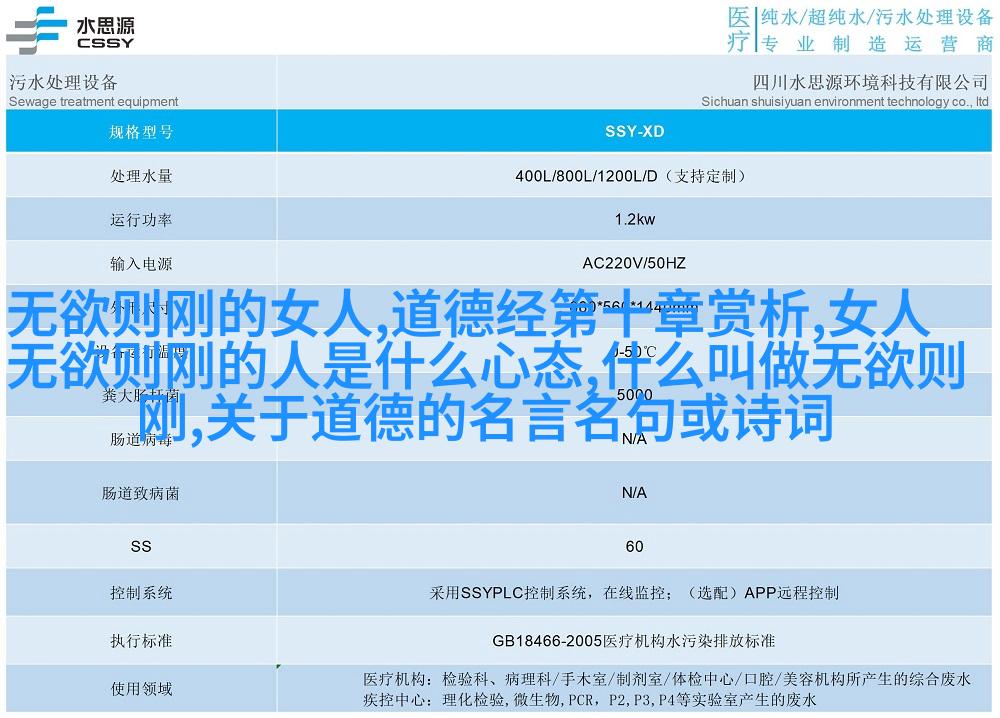Select the 使用领域 row label
Screen dimensions: 1000x718
[141, 689]
